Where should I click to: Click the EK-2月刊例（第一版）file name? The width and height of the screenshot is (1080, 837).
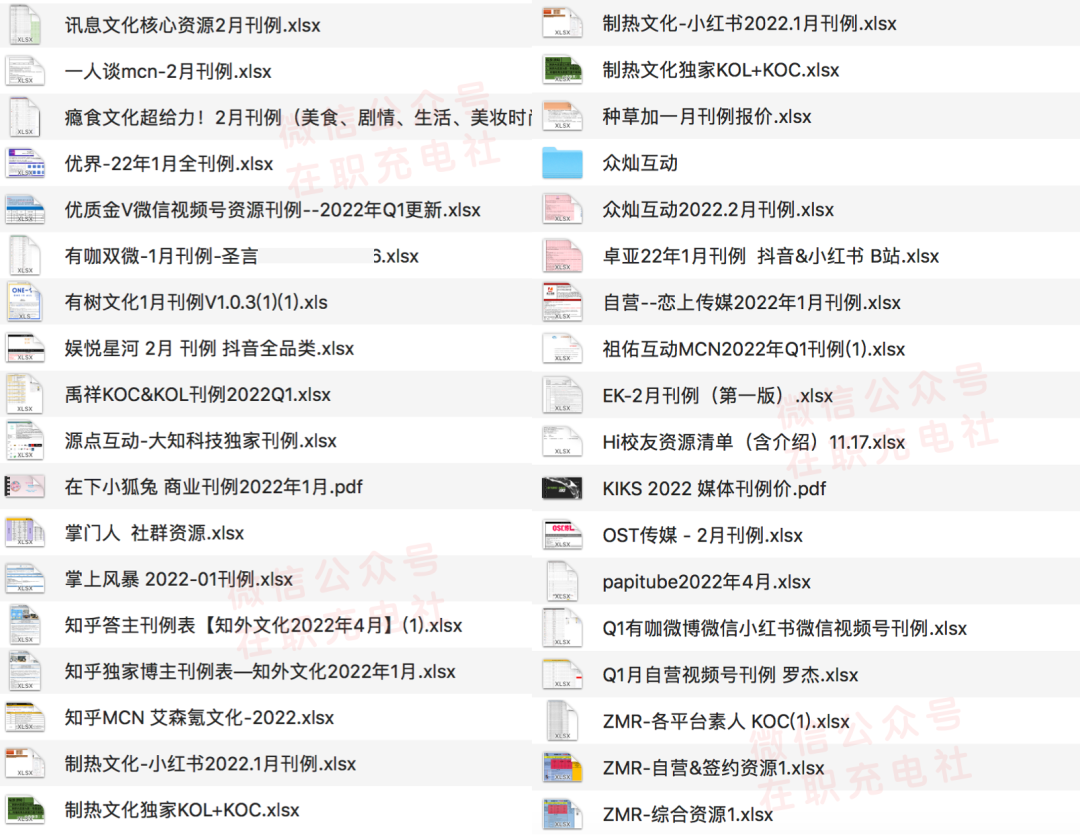click(x=717, y=396)
